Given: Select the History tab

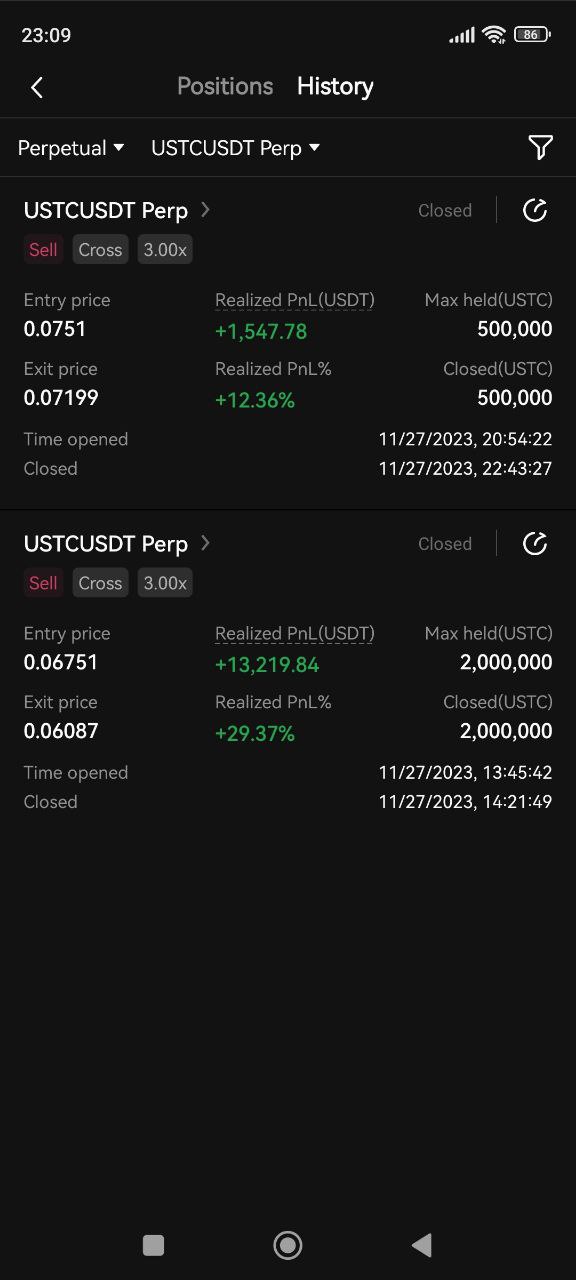Looking at the screenshot, I should 335,86.
